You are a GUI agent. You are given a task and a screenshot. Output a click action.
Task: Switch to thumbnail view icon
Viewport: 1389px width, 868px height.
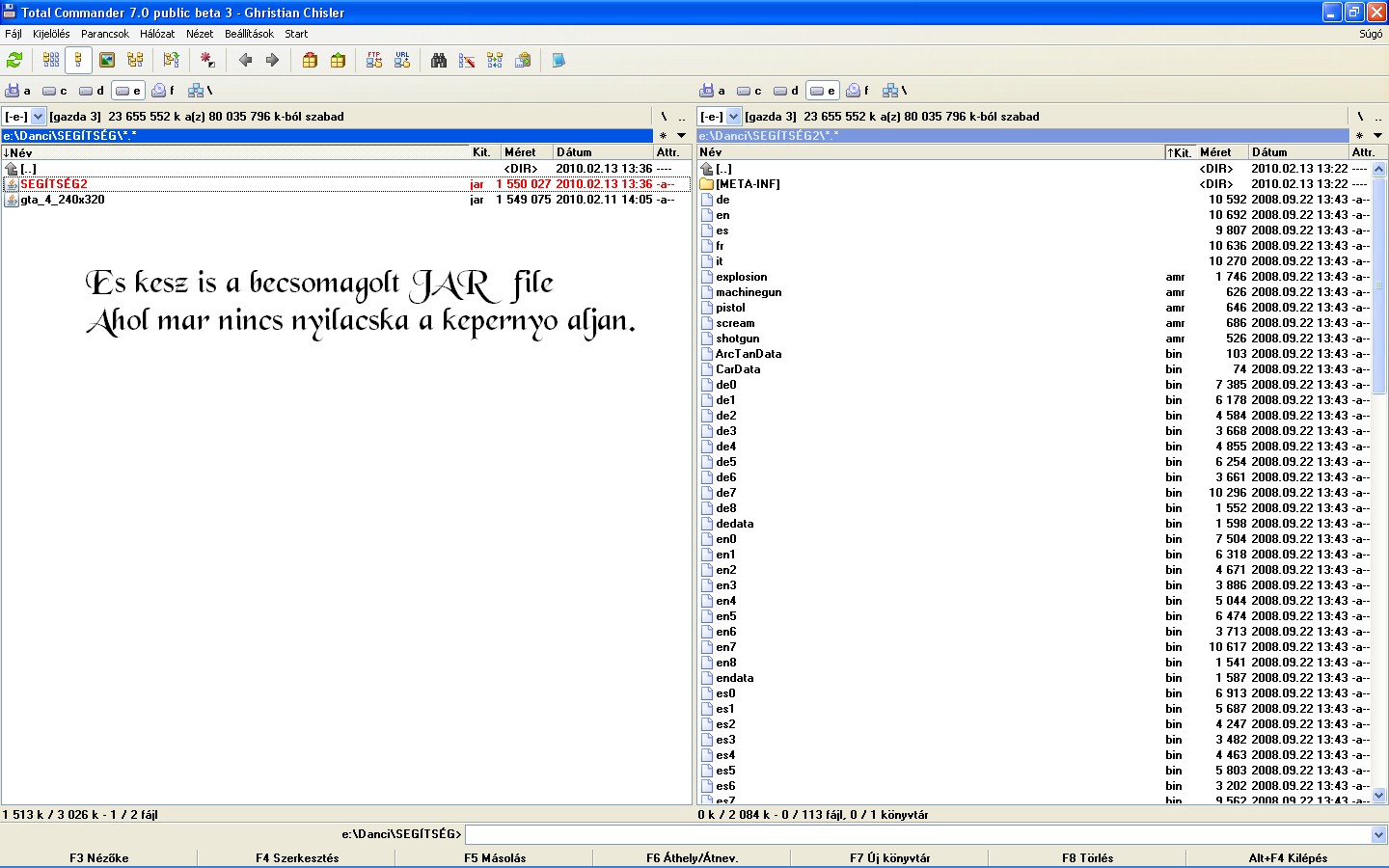[107, 61]
